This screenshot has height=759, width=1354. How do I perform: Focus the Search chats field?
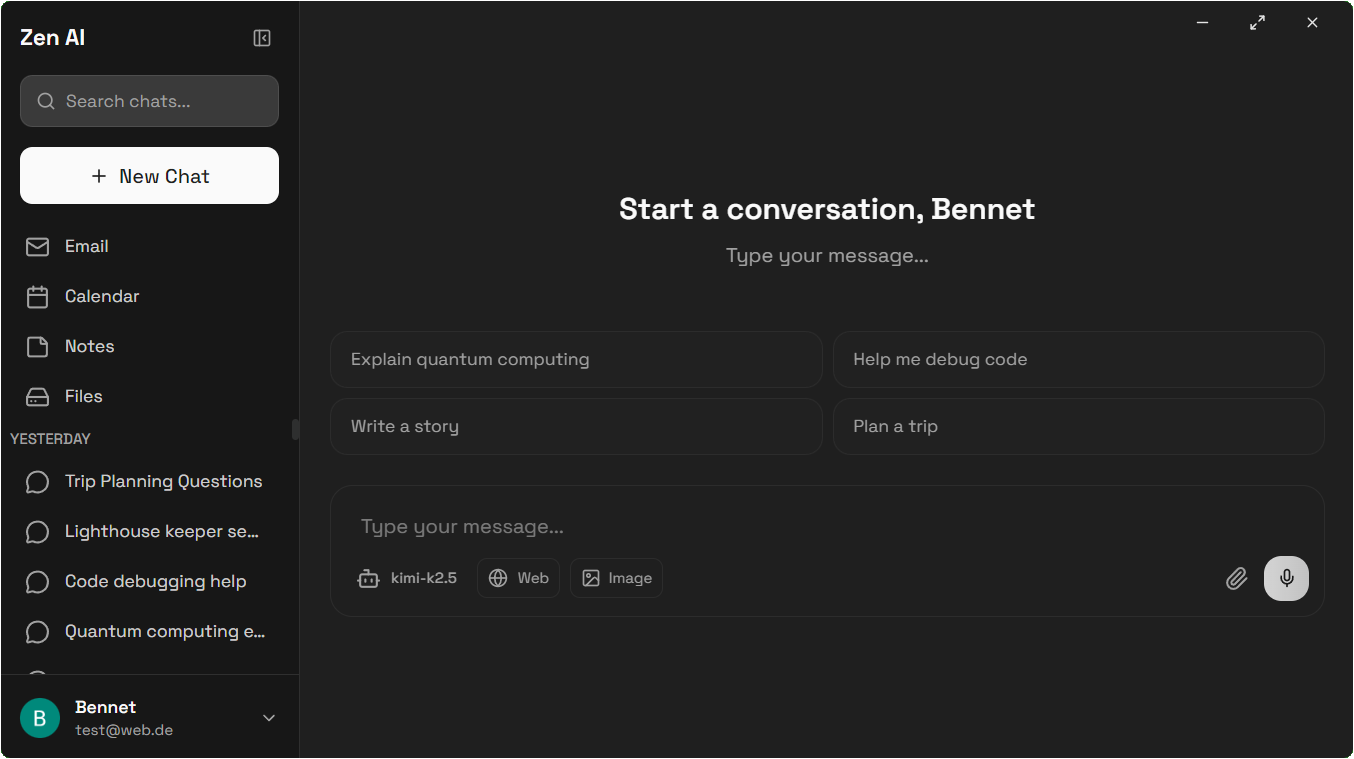pyautogui.click(x=149, y=101)
